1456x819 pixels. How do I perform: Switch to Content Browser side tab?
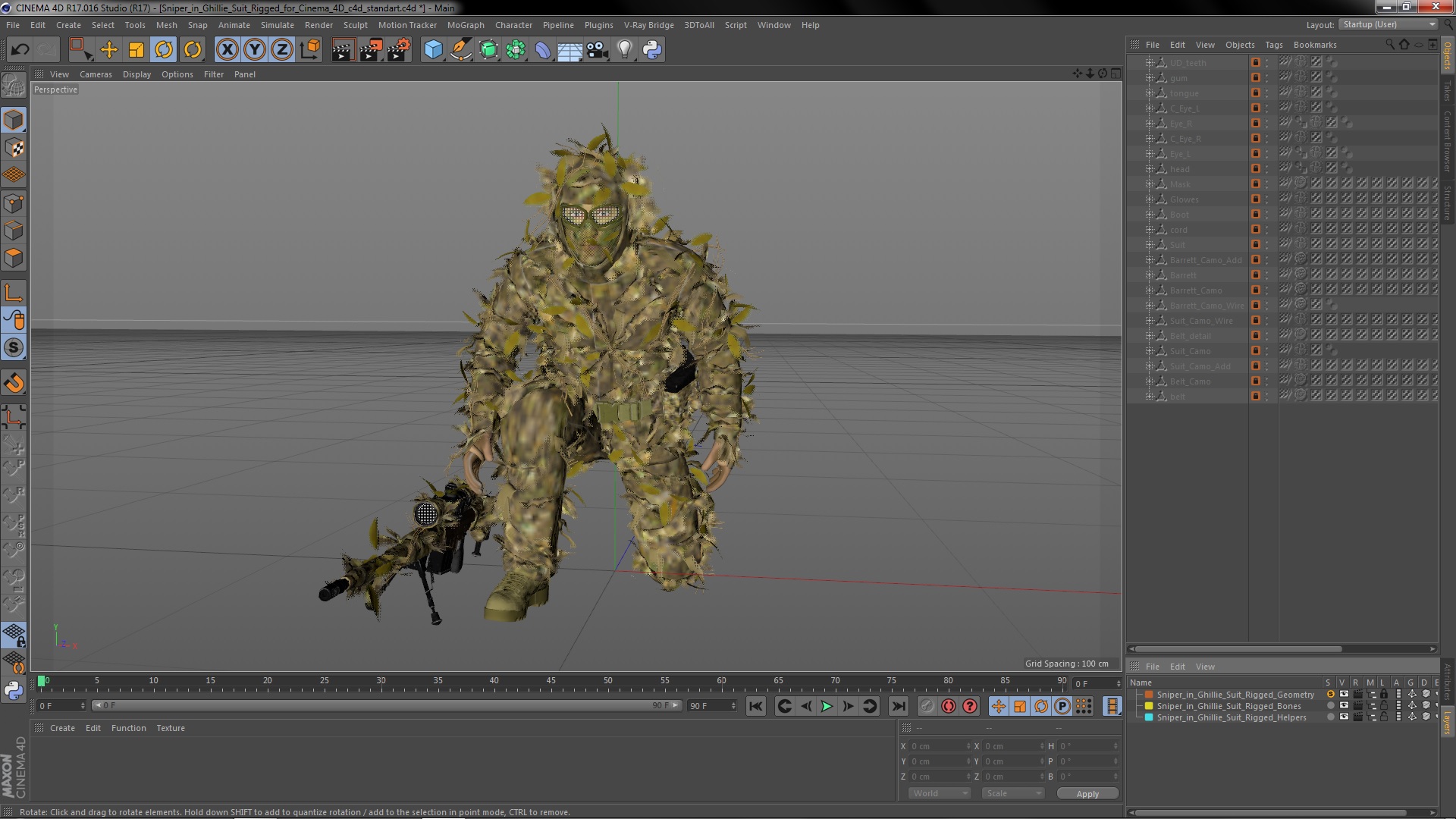[x=1447, y=141]
